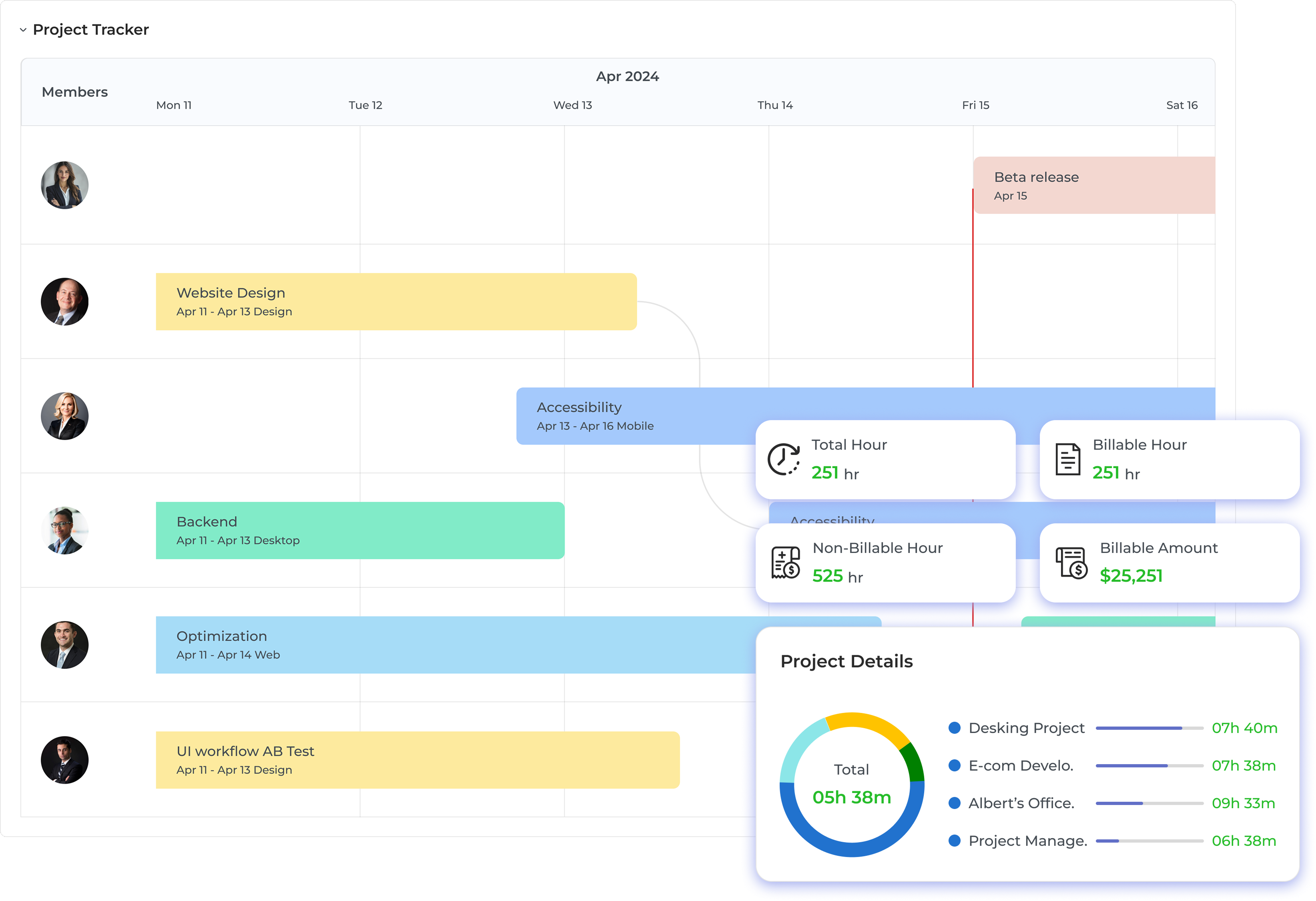Click avatar of member assigned Beta release
The height and width of the screenshot is (901, 1316).
click(64, 185)
